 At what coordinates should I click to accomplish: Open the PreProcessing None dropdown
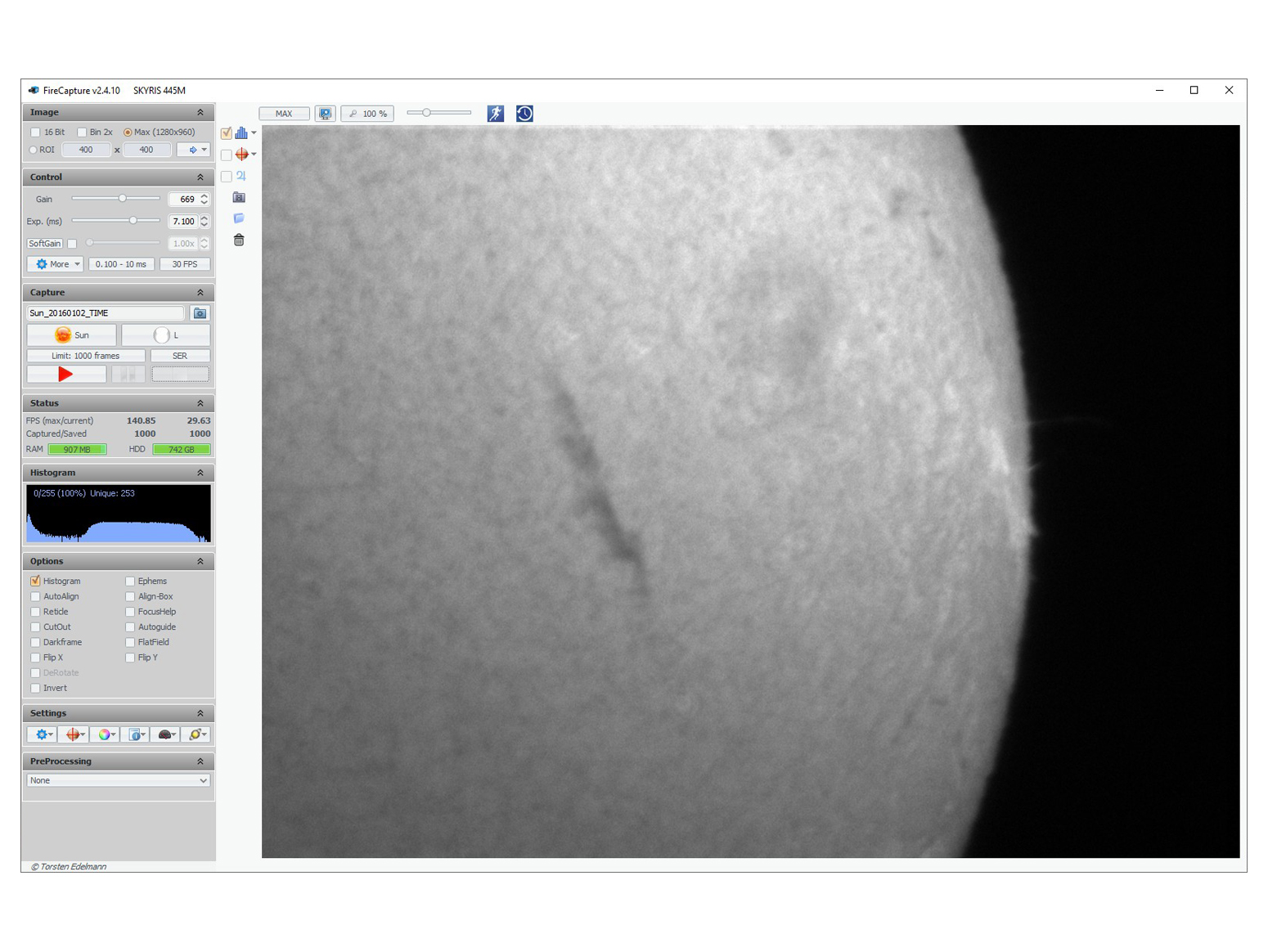point(119,780)
